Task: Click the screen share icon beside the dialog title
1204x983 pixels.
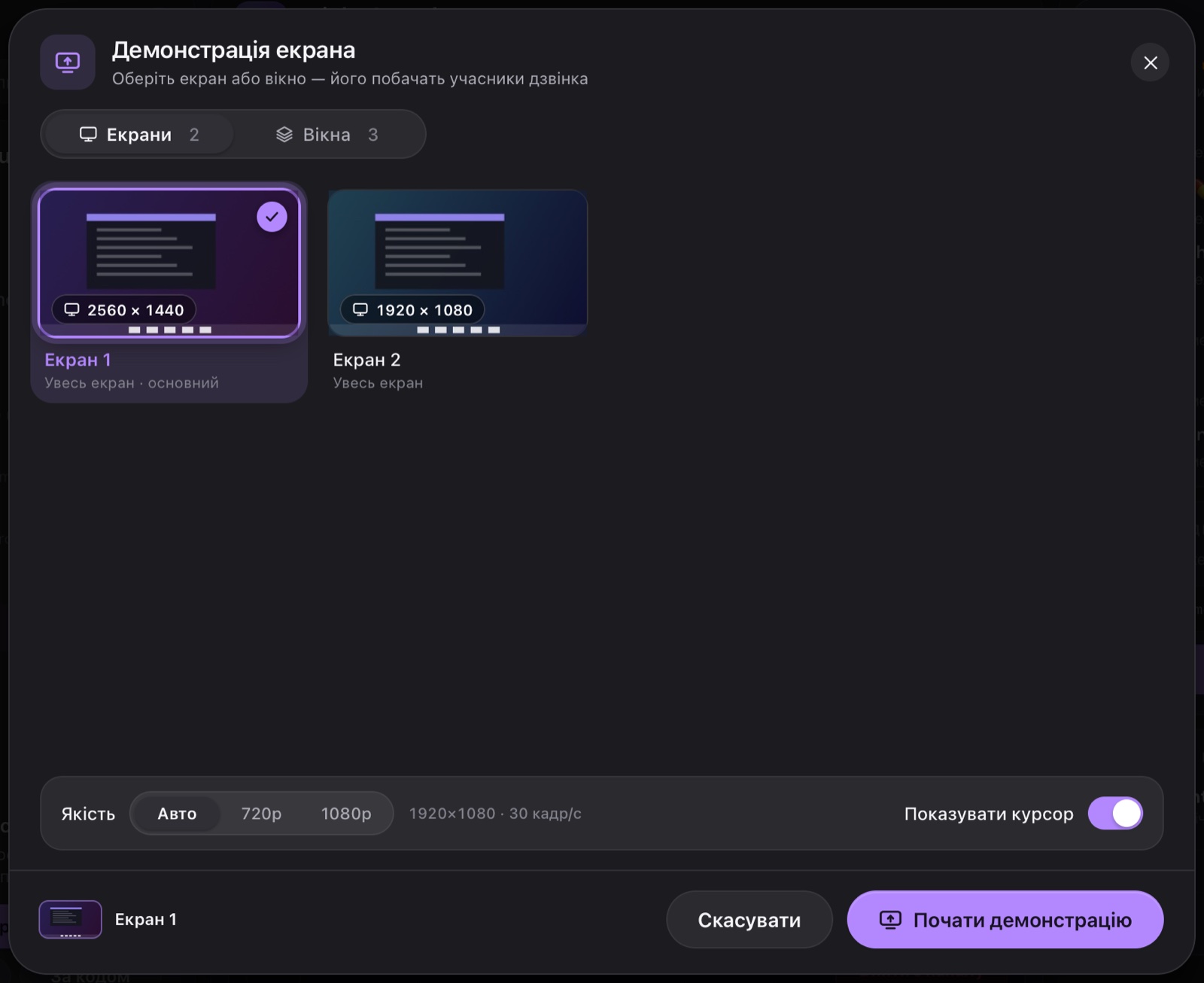Action: tap(68, 62)
